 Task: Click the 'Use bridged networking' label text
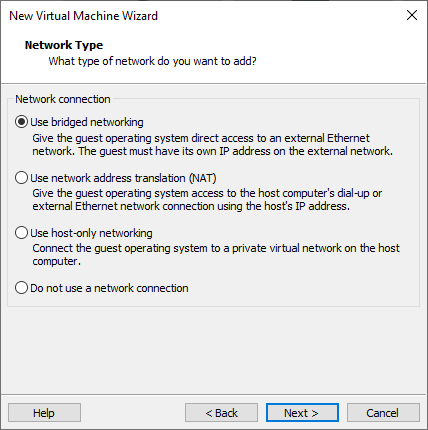point(87,122)
